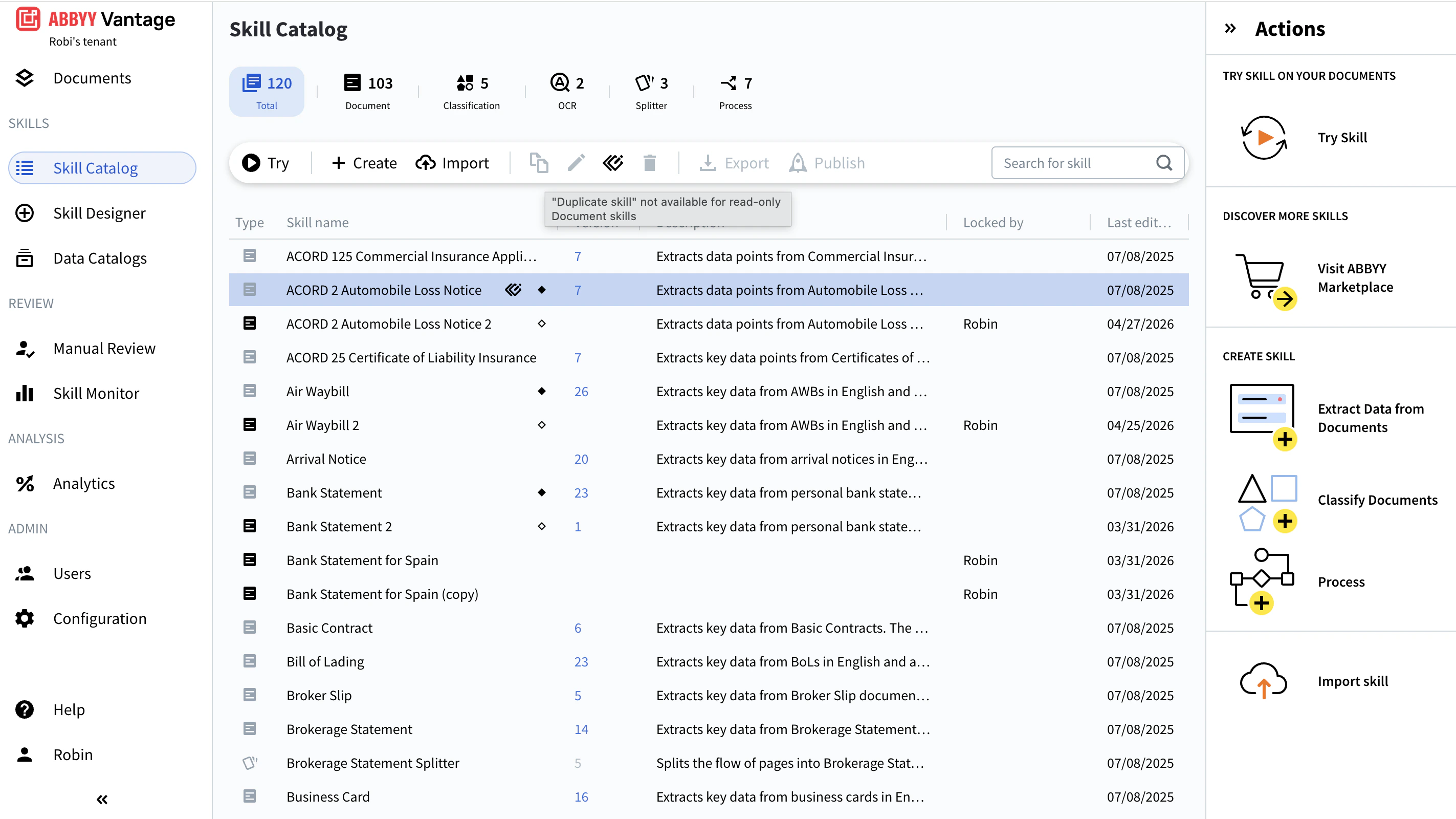
Task: Click the Duplicate skill icon
Action: (x=539, y=163)
